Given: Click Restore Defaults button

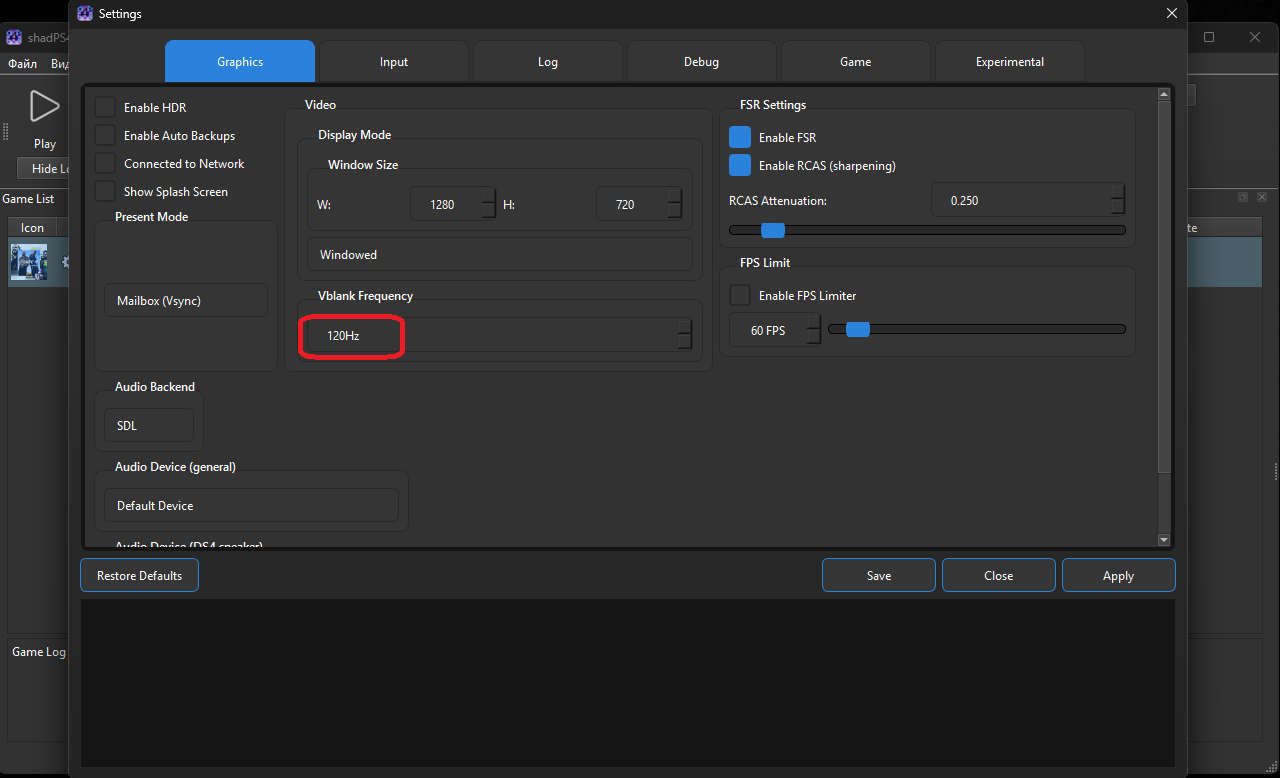Looking at the screenshot, I should point(139,575).
